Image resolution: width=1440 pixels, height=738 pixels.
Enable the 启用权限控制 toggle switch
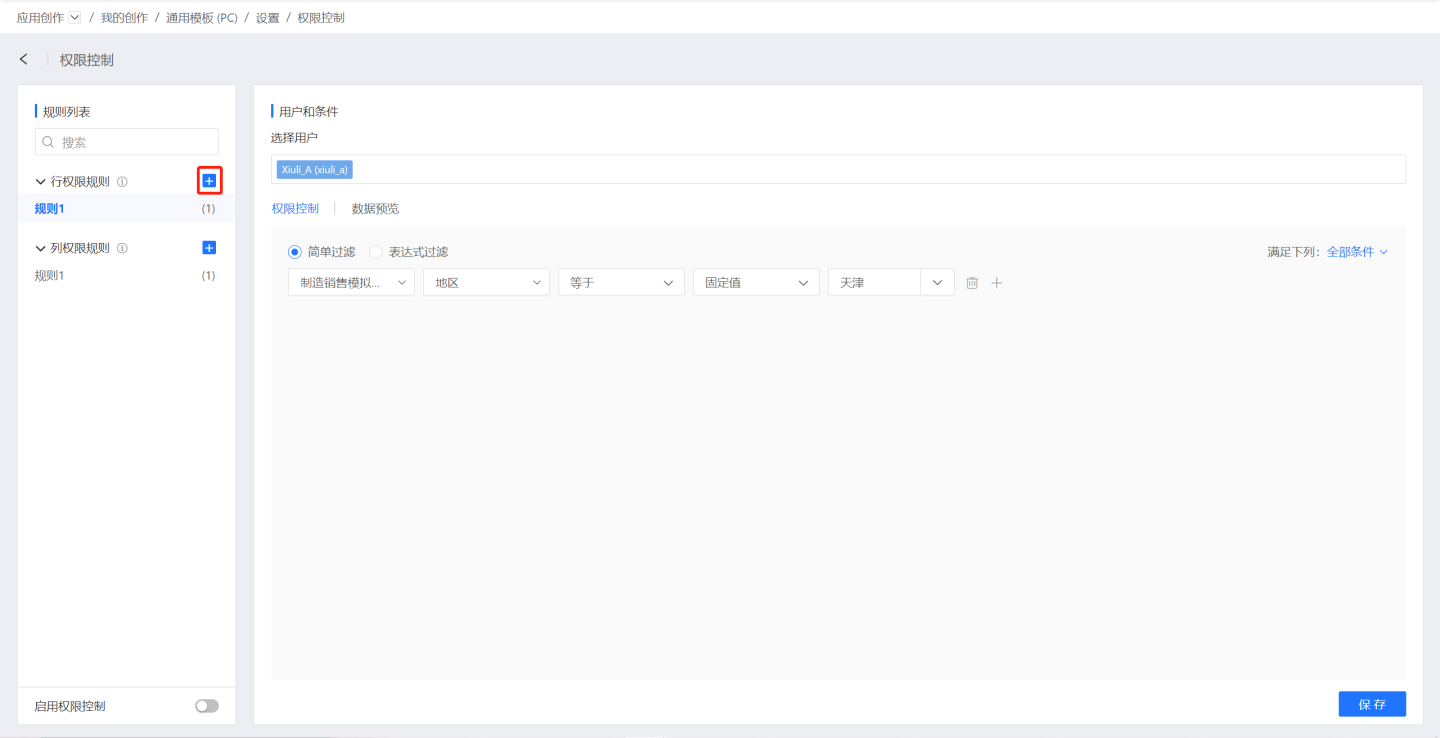pos(206,706)
